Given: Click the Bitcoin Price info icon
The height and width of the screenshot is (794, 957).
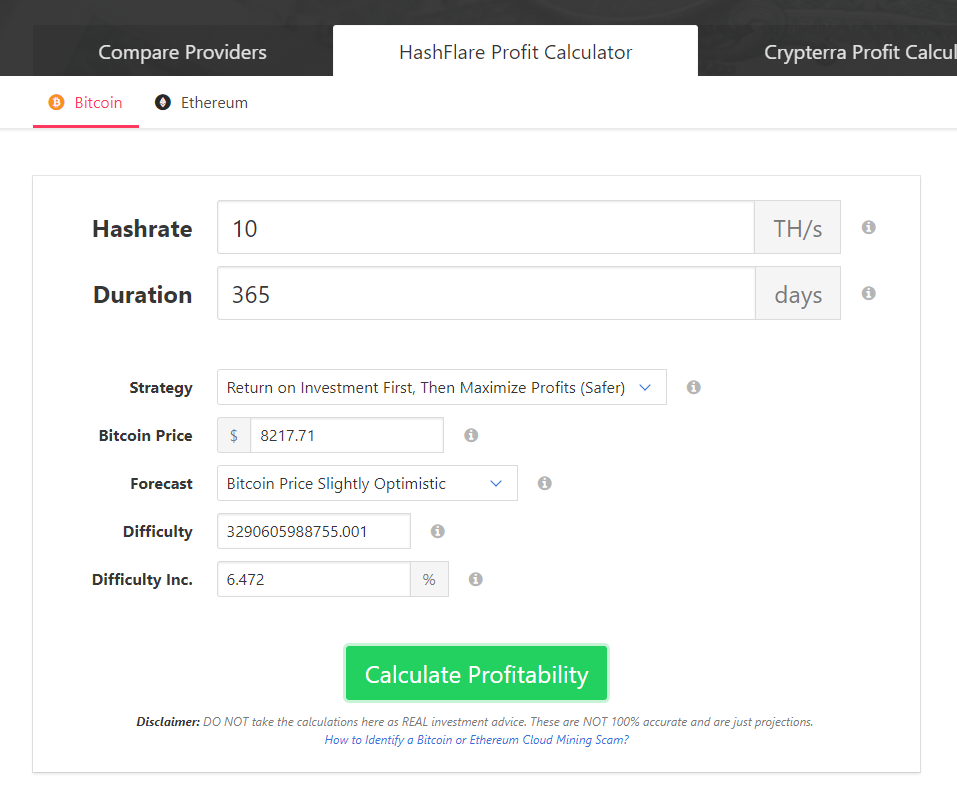Looking at the screenshot, I should 471,435.
